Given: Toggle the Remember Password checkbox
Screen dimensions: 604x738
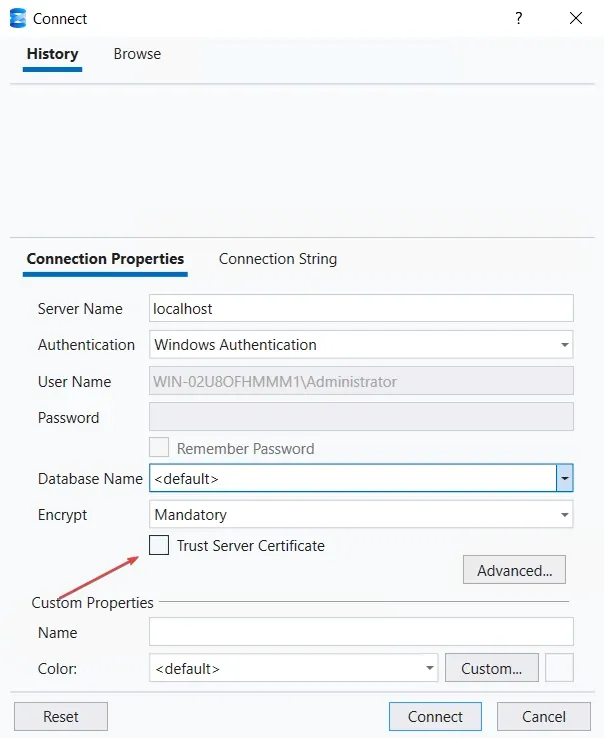Looking at the screenshot, I should click(159, 449).
